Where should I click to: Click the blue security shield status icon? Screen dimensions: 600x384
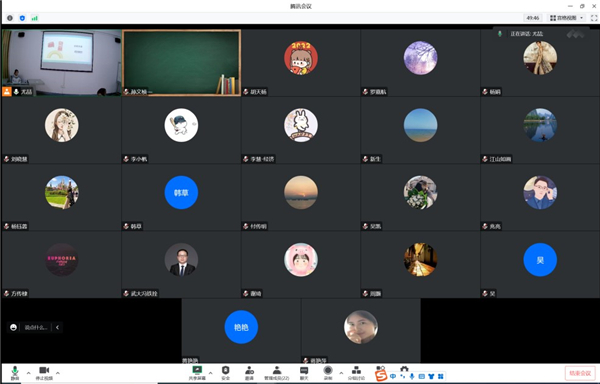tap(22, 18)
